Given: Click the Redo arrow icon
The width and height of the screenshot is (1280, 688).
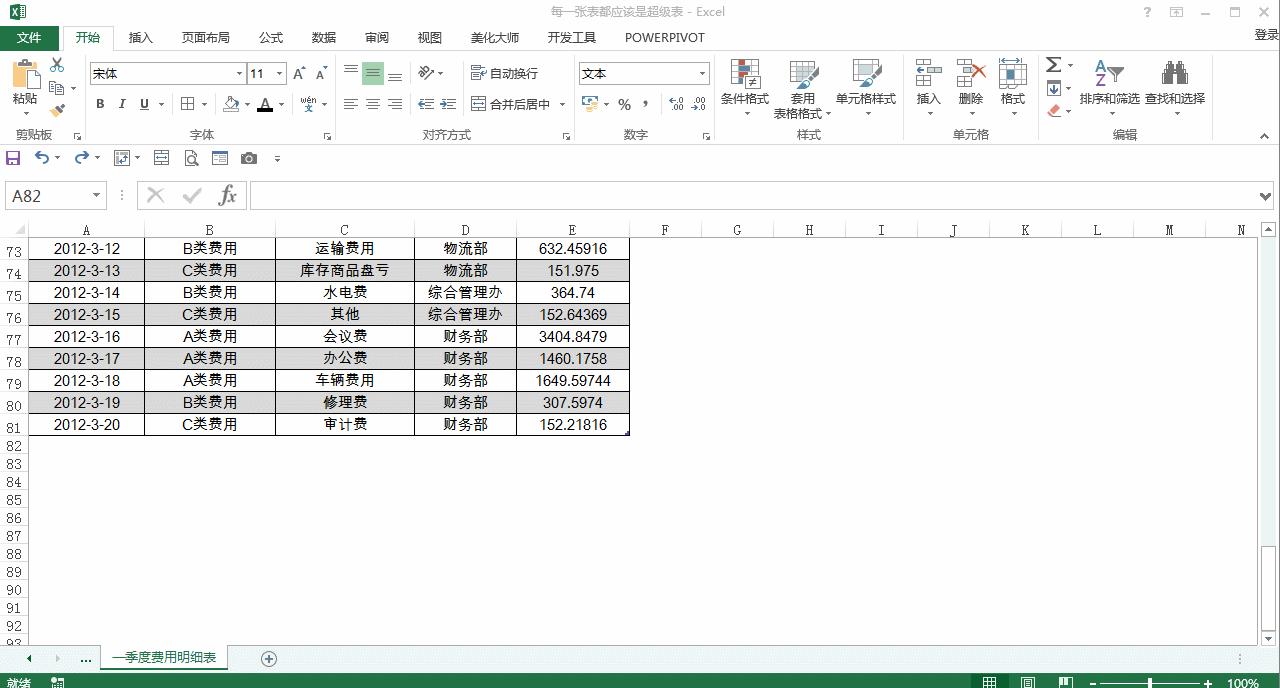Looking at the screenshot, I should pos(82,158).
